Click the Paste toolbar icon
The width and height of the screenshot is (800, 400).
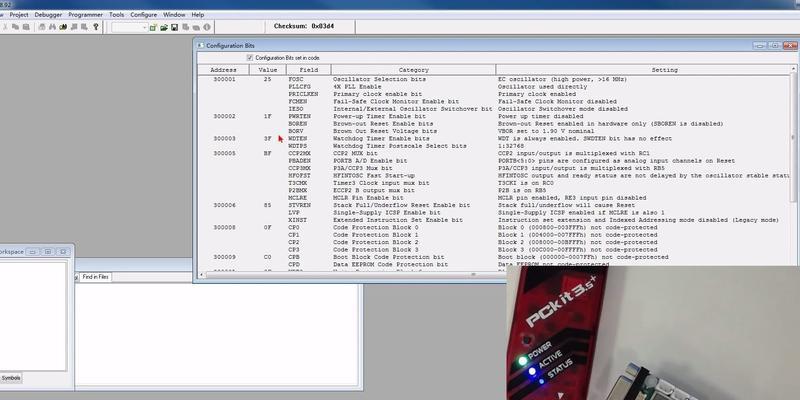26,27
